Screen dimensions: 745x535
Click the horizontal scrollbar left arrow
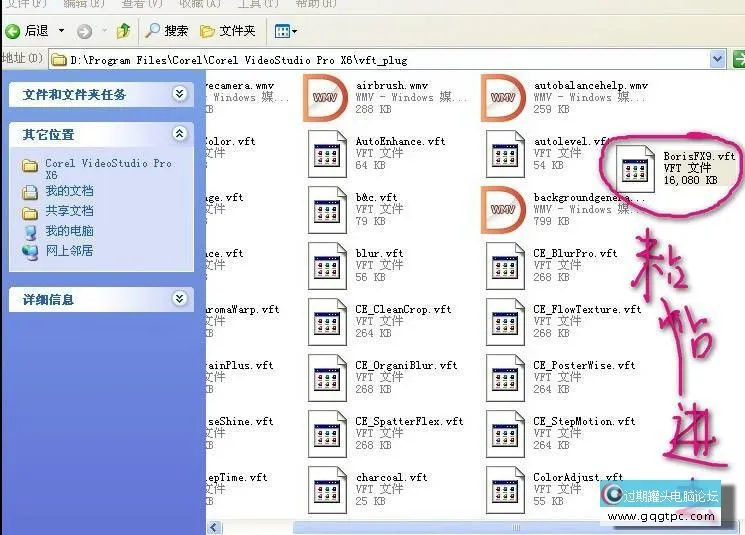point(213,527)
